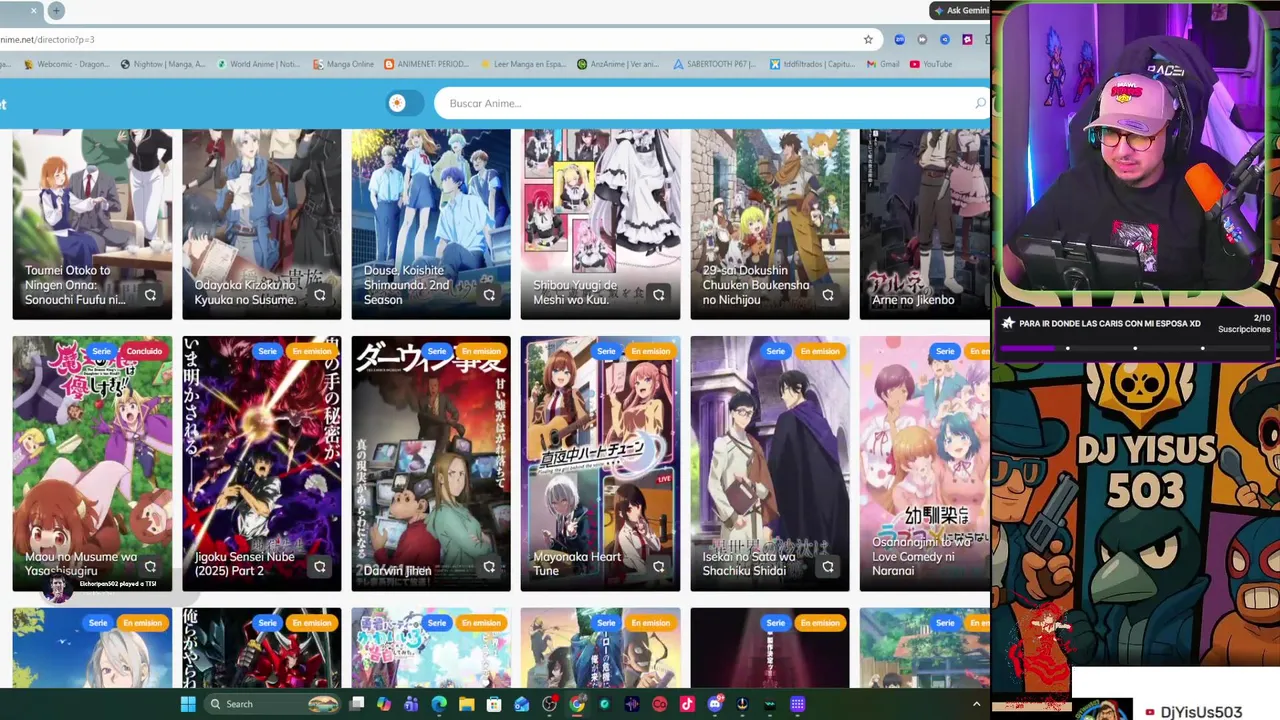Click the list icon on 29-sai Dokushin card

828,295
